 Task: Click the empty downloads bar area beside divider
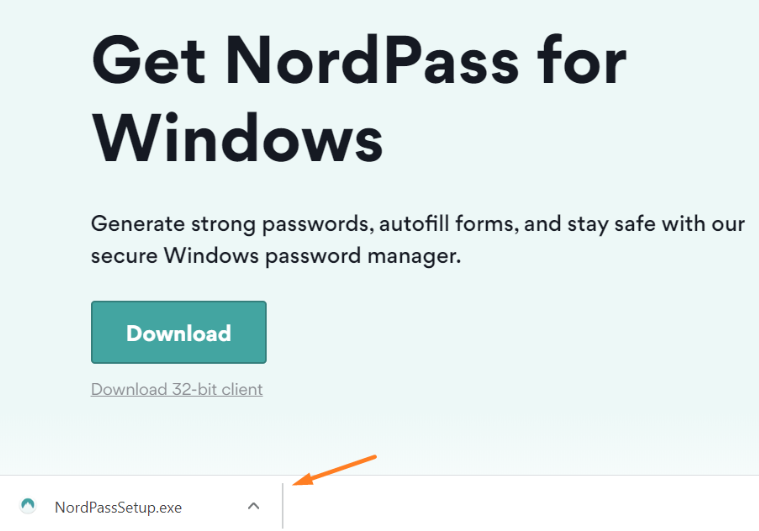point(520,504)
